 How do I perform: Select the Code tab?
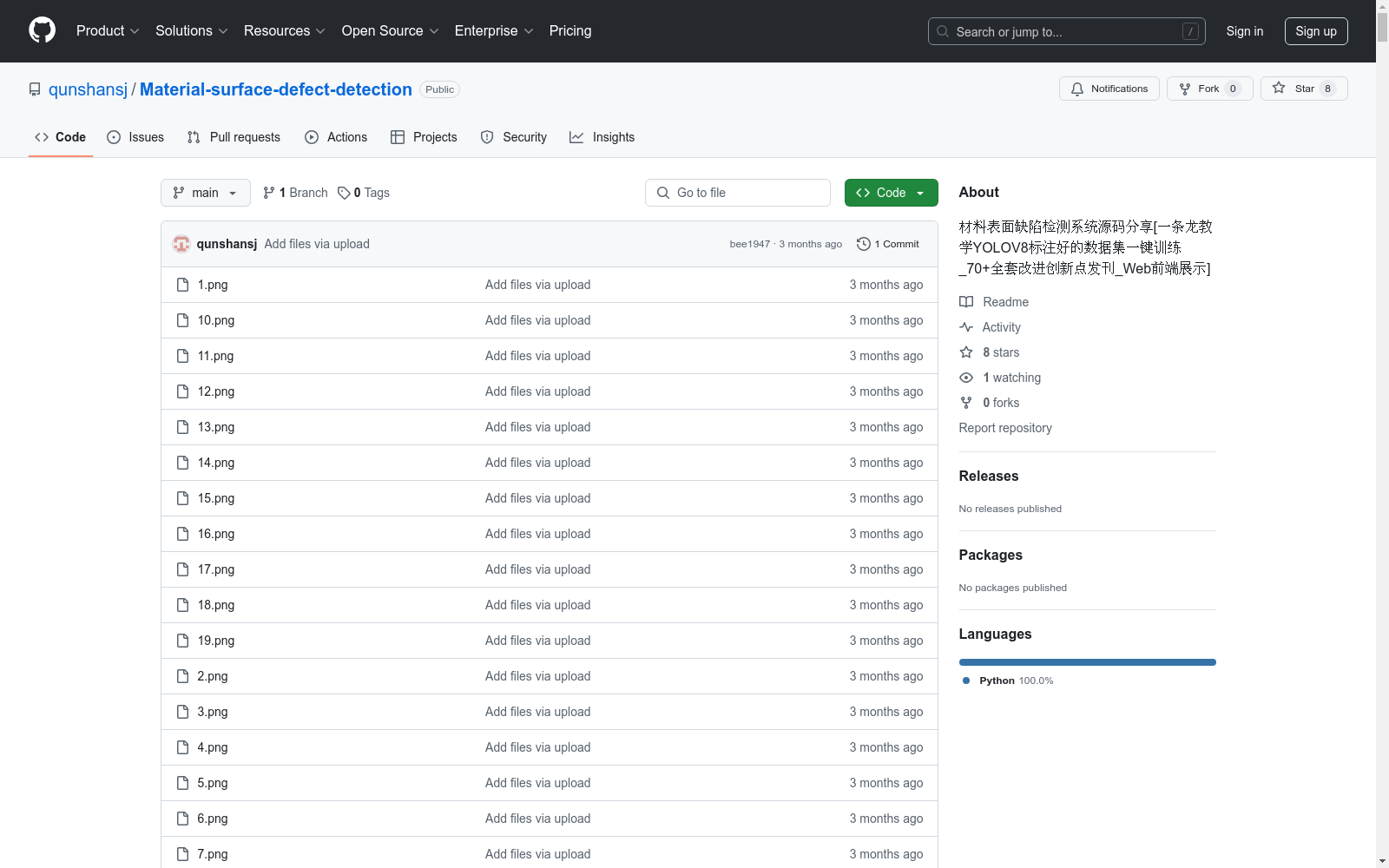60,137
